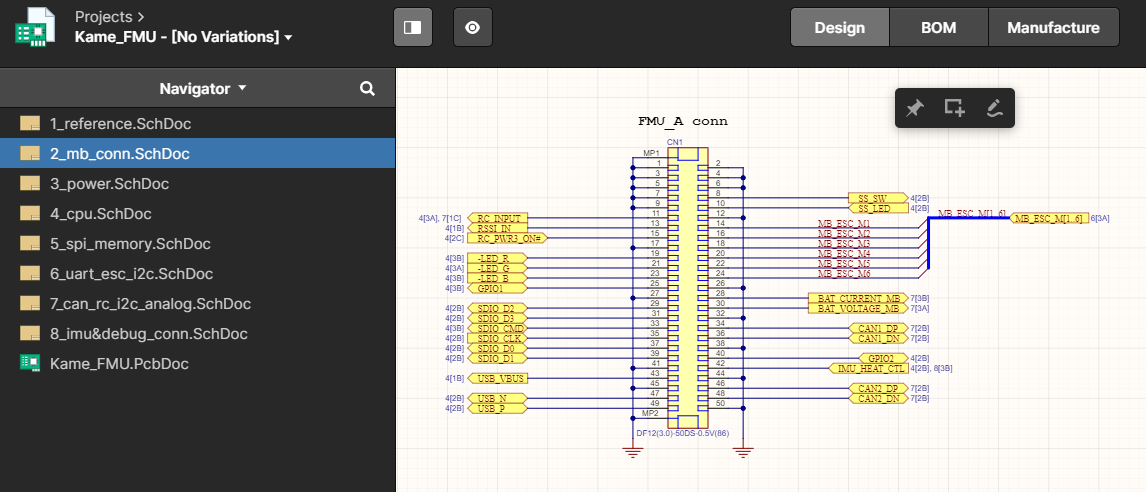
Task: Toggle the side panel layout button
Action: click(x=413, y=27)
